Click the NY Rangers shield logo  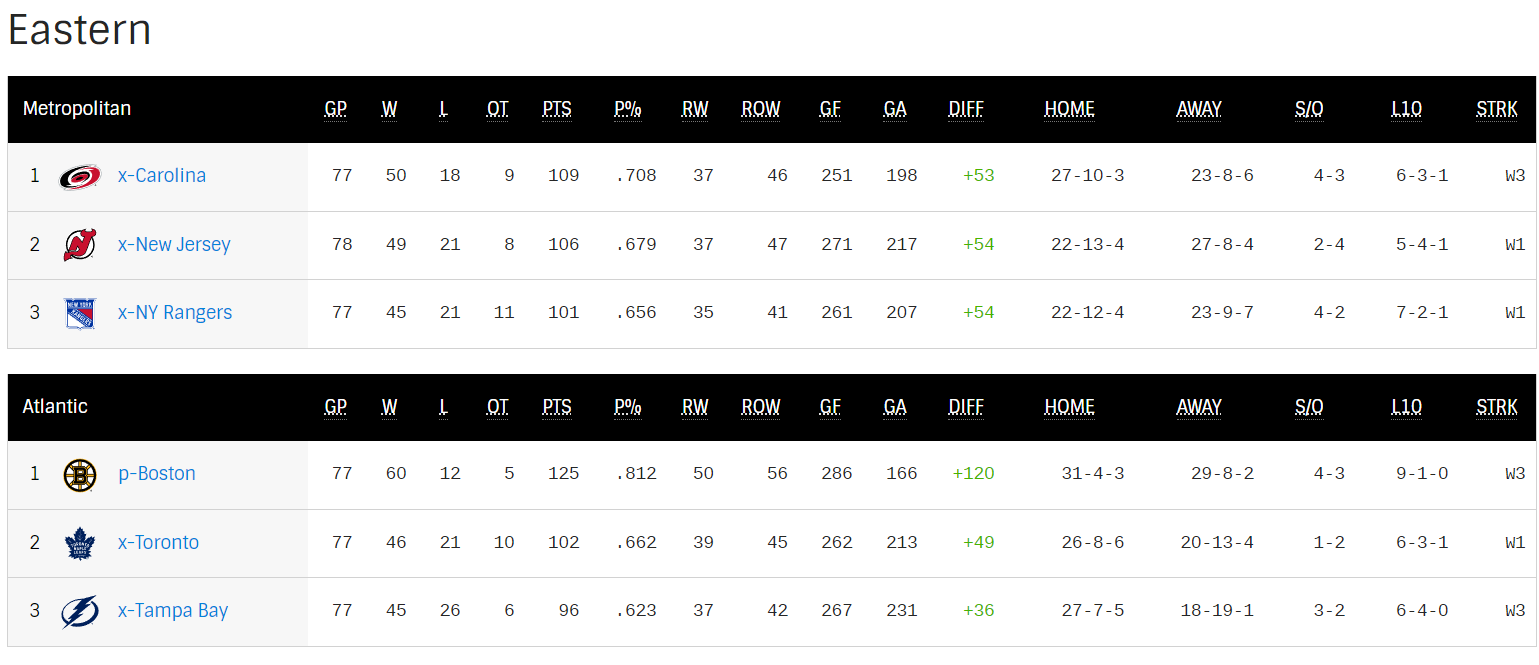tap(79, 313)
